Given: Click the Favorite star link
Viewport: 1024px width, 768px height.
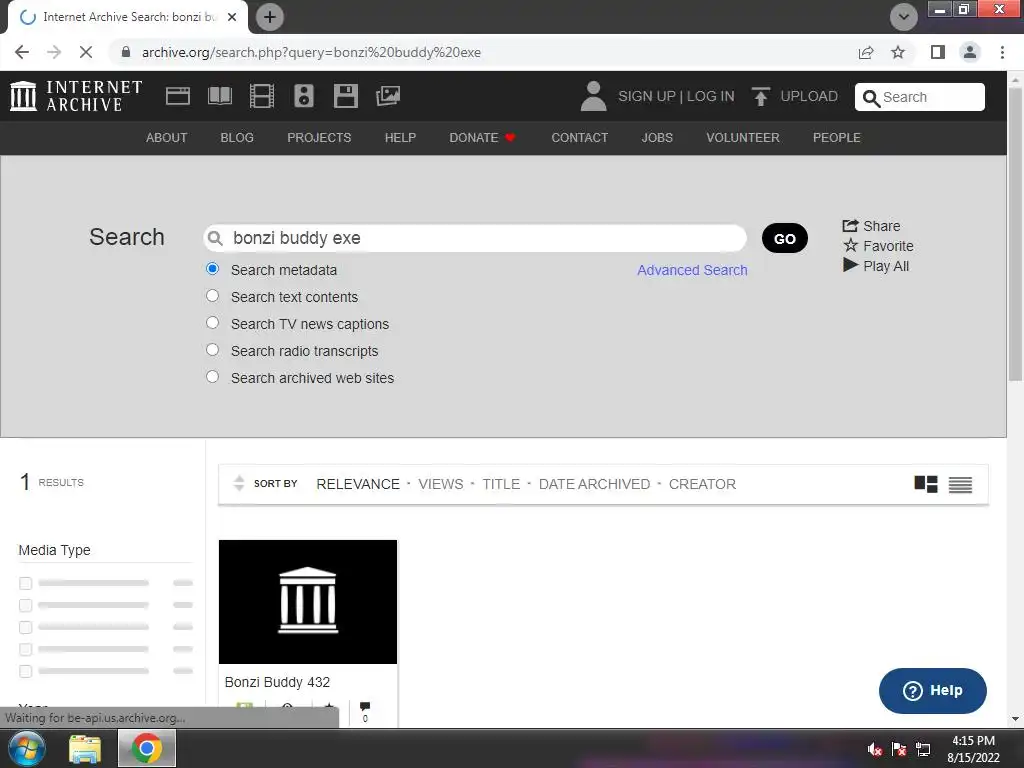Looking at the screenshot, I should (878, 246).
